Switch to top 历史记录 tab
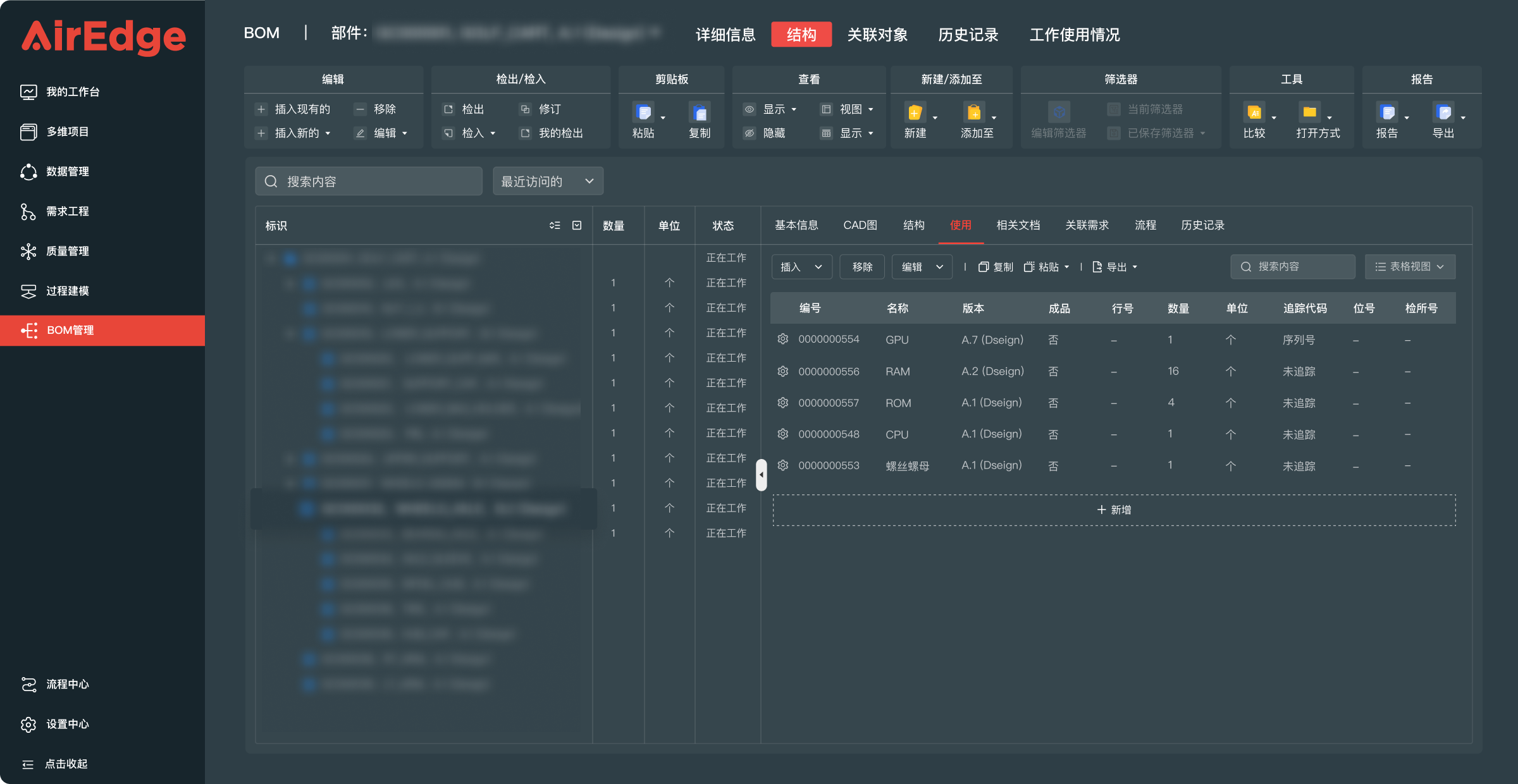Viewport: 1518px width, 784px height. click(x=968, y=35)
